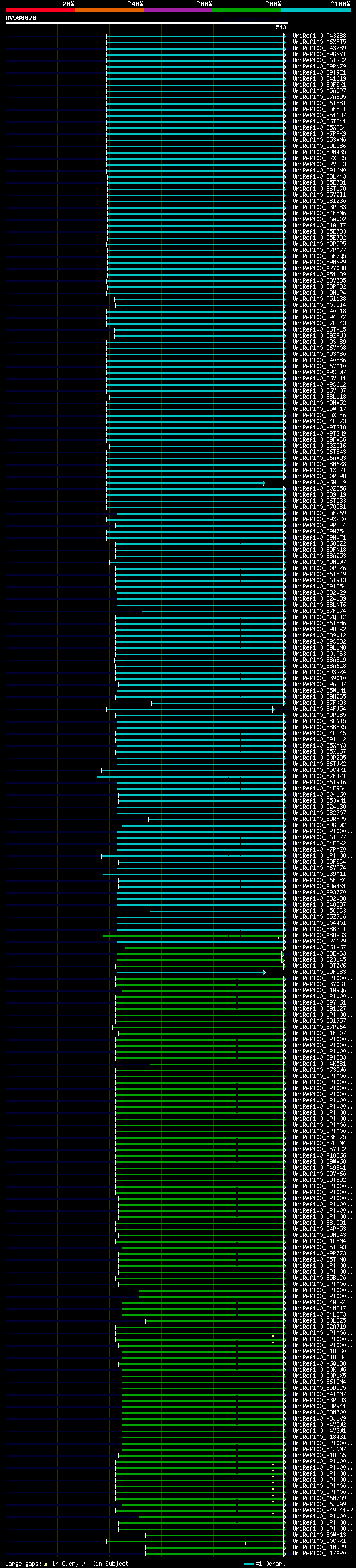
Task: Select the UniRef100_B9N754 hit label
Action: point(319,531)
